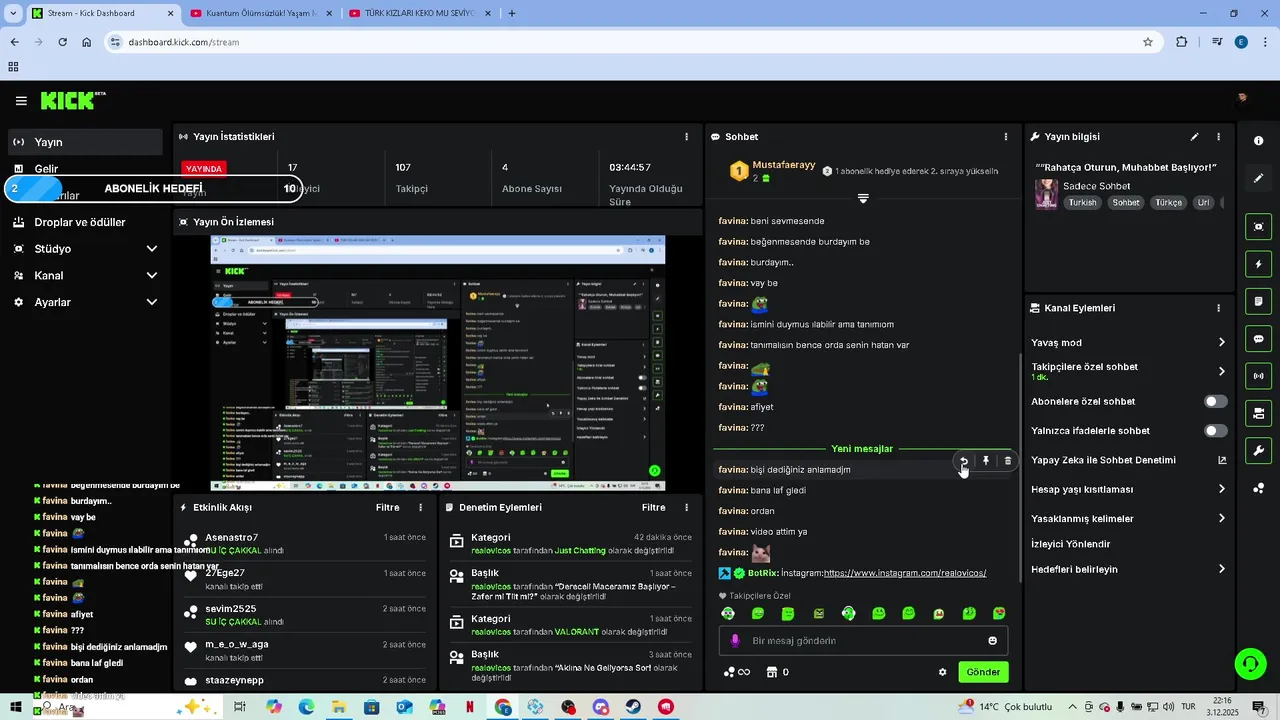This screenshot has height=720, width=1280.
Task: Open Hesap yaşı kısıtlaması arrow
Action: tap(1221, 489)
